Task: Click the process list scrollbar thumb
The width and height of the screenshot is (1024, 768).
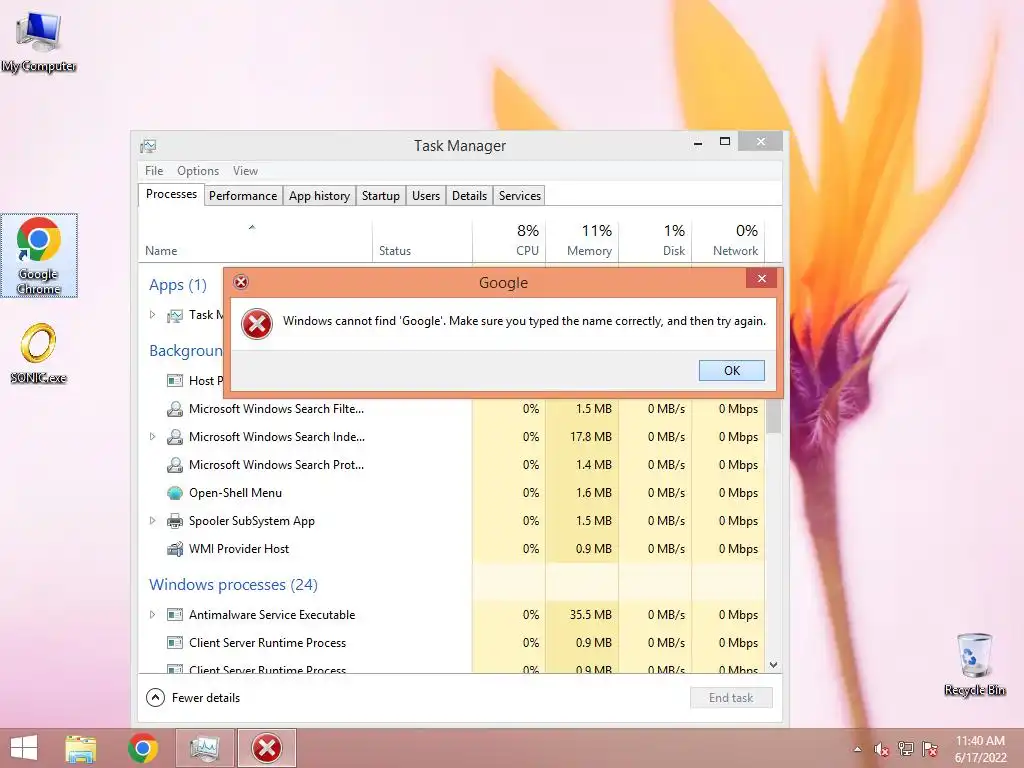Action: click(x=773, y=415)
